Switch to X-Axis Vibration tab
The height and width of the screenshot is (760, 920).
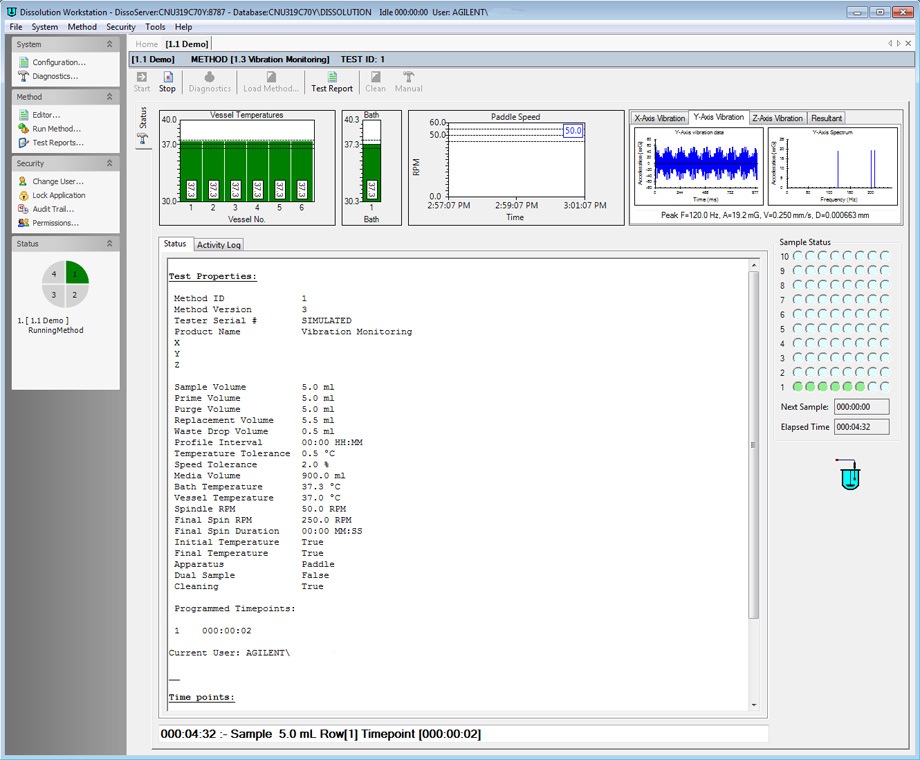click(x=659, y=118)
